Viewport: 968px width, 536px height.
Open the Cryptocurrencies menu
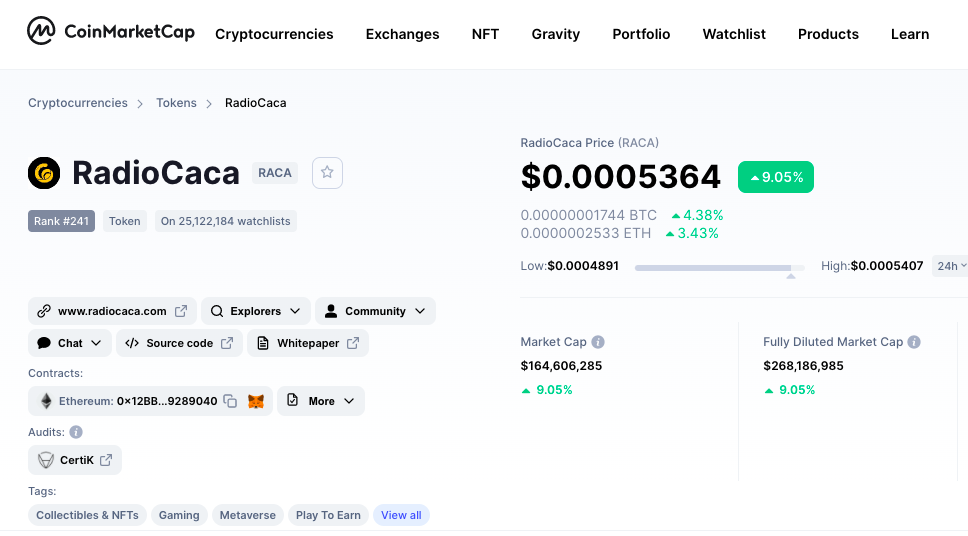coord(274,34)
